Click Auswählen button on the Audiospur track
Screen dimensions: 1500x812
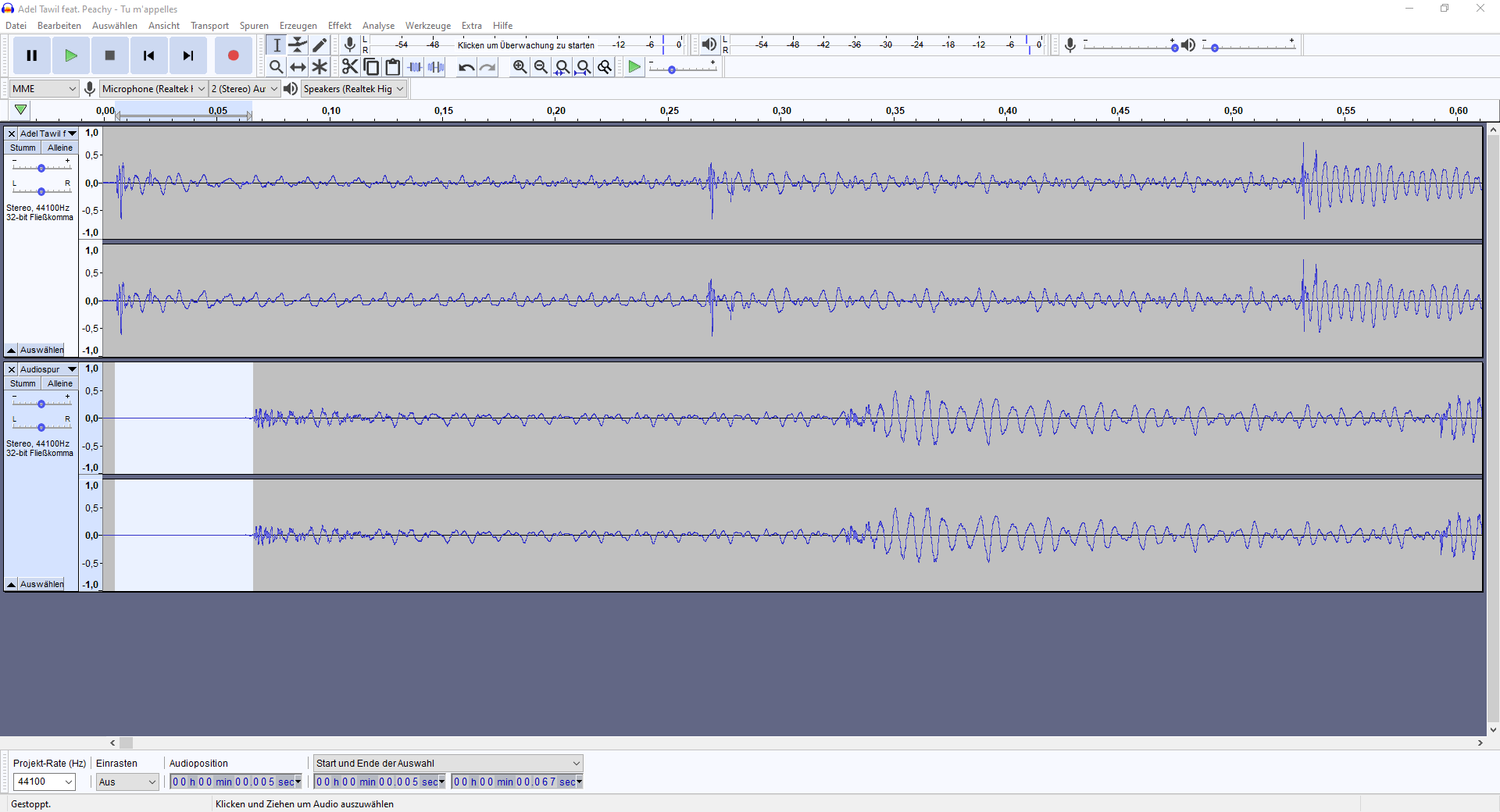pyautogui.click(x=41, y=584)
